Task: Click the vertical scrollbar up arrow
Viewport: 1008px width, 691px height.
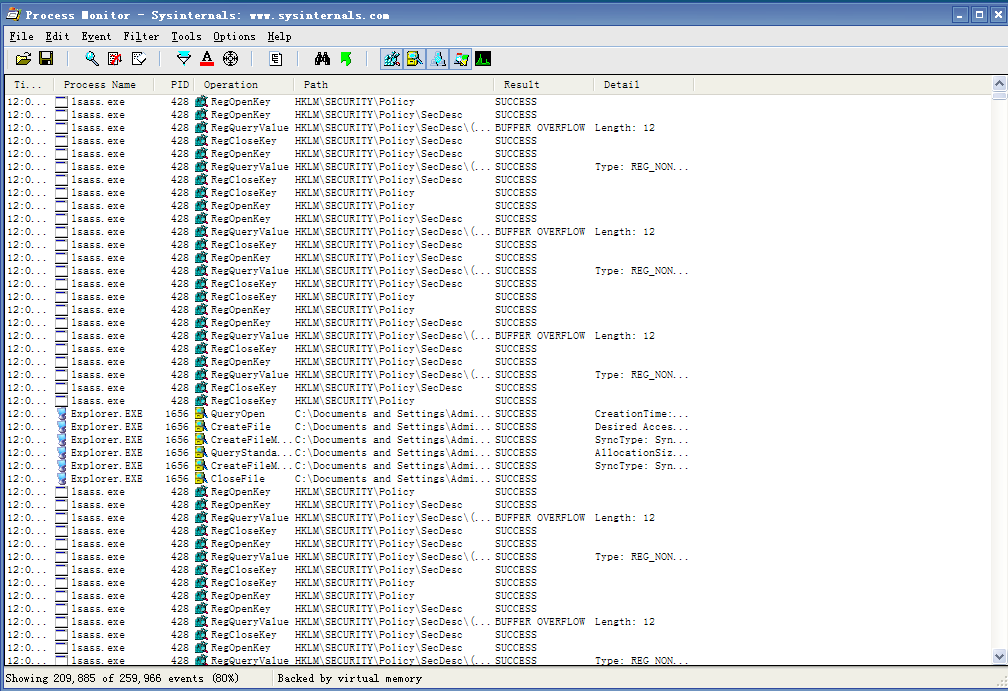Action: pyautogui.click(x=999, y=84)
